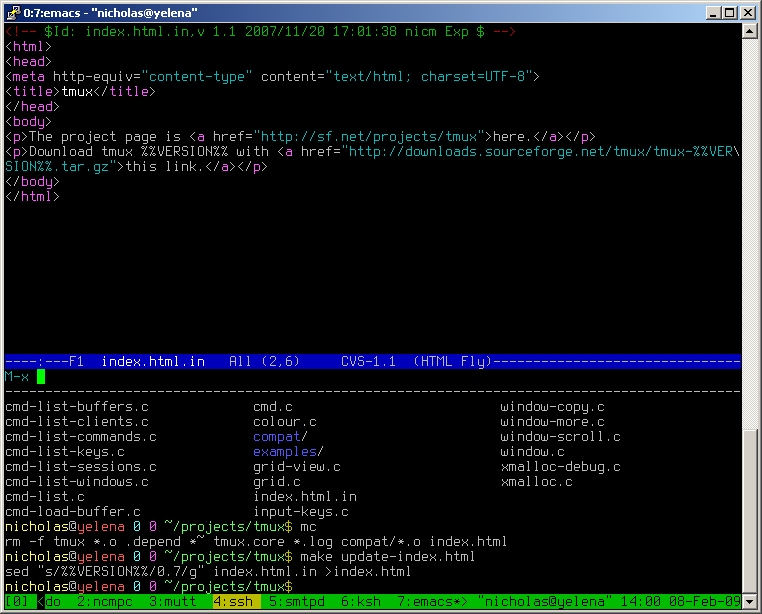The image size is (762, 614).
Task: Select the active 7:emacs tmux window
Action: click(430, 602)
